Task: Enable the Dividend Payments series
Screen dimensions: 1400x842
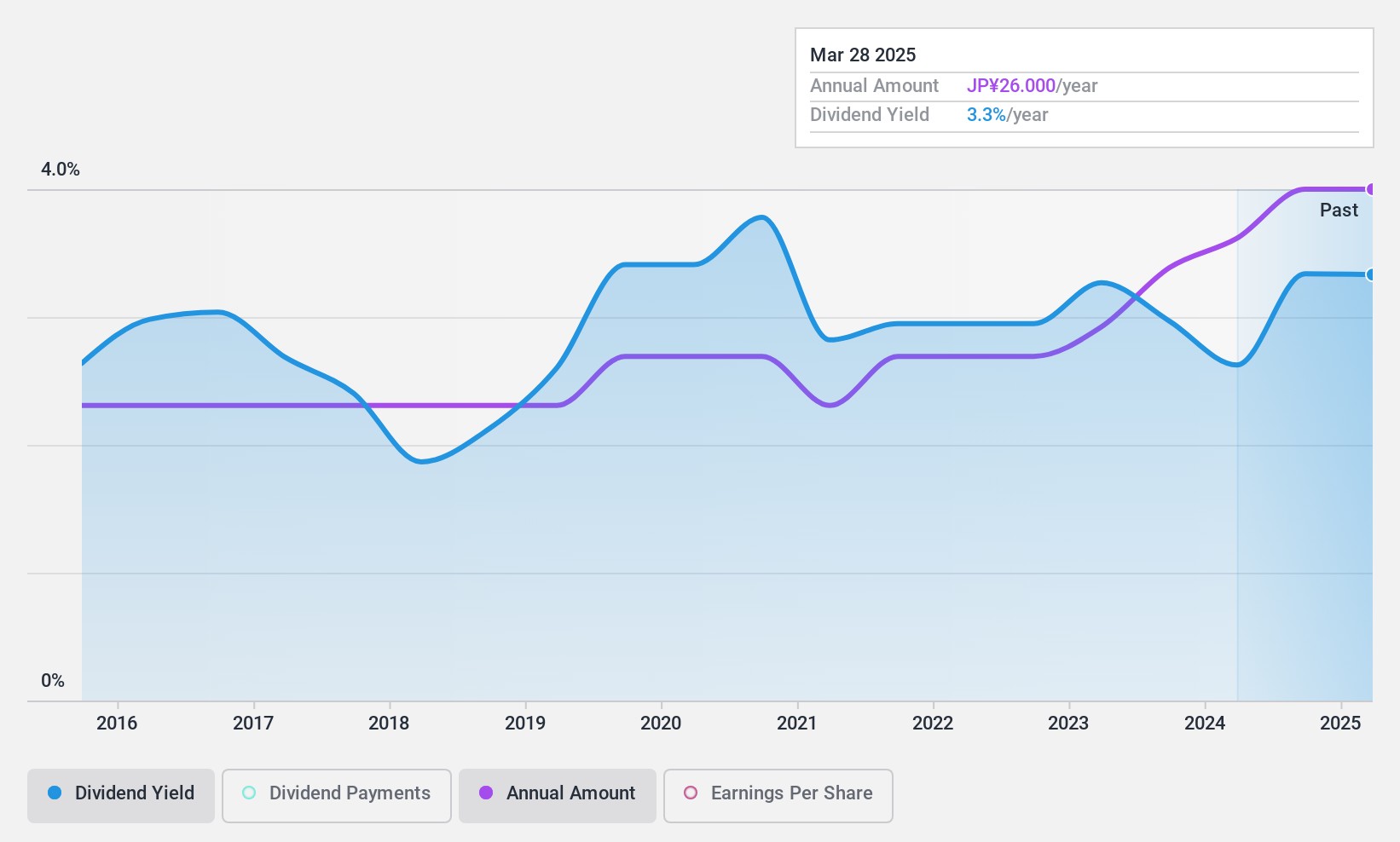Action: [337, 795]
